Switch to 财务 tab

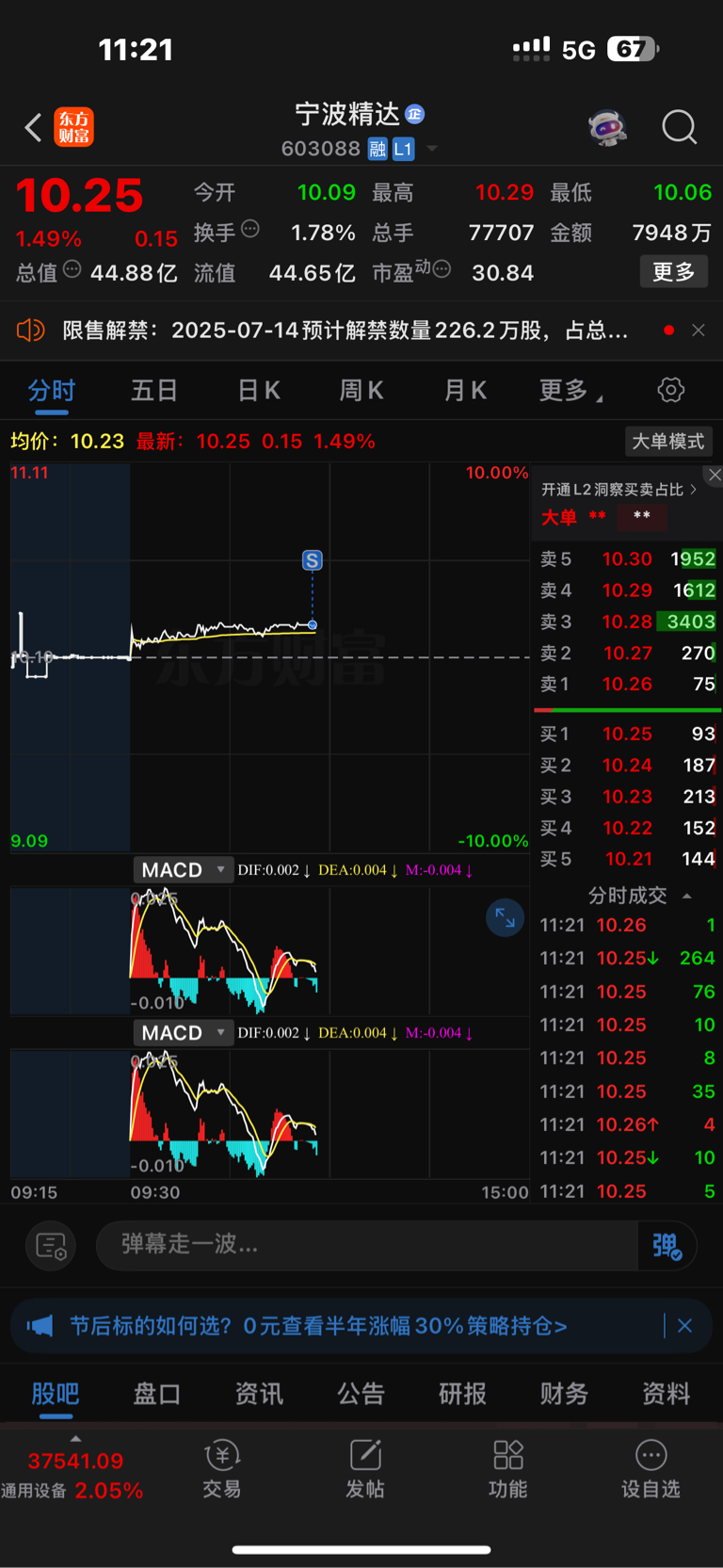click(564, 1394)
